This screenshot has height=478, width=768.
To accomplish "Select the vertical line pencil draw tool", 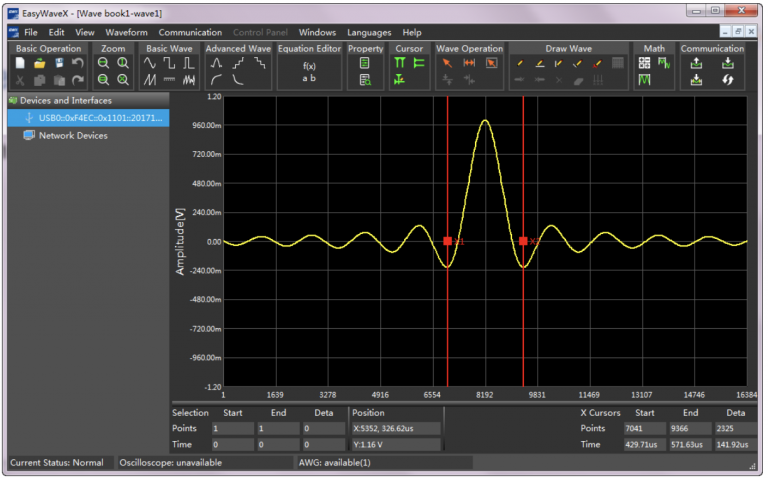I will click(x=558, y=63).
